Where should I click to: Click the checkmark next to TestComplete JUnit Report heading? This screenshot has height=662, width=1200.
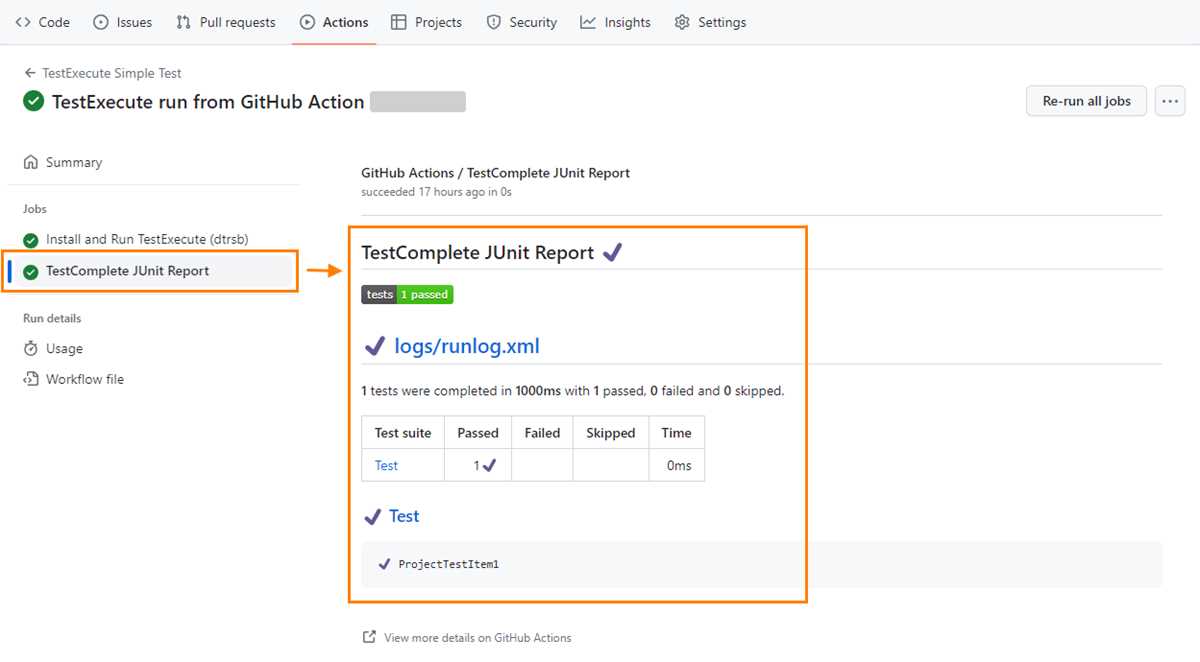[x=612, y=253]
